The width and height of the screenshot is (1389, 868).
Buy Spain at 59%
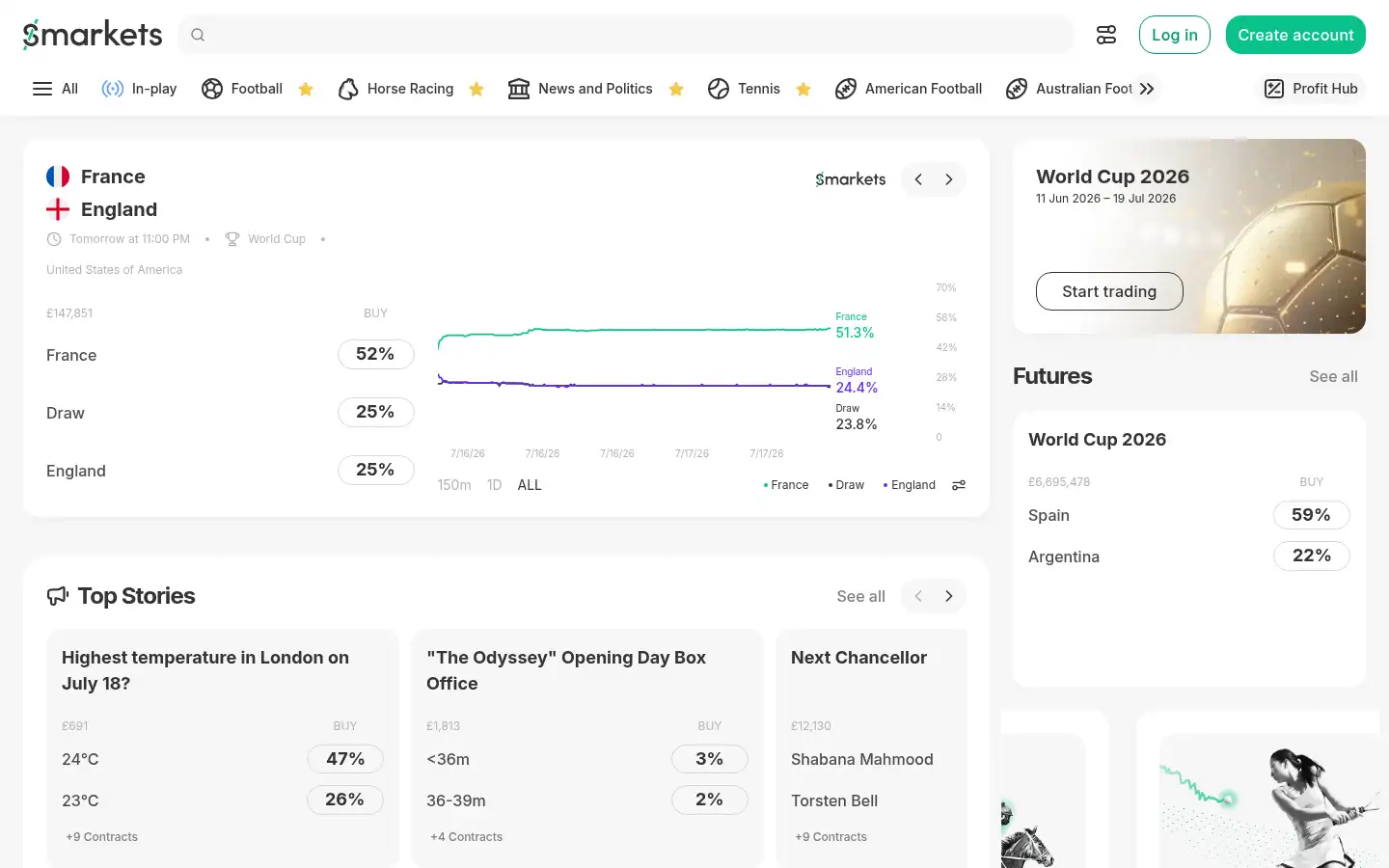(1312, 515)
